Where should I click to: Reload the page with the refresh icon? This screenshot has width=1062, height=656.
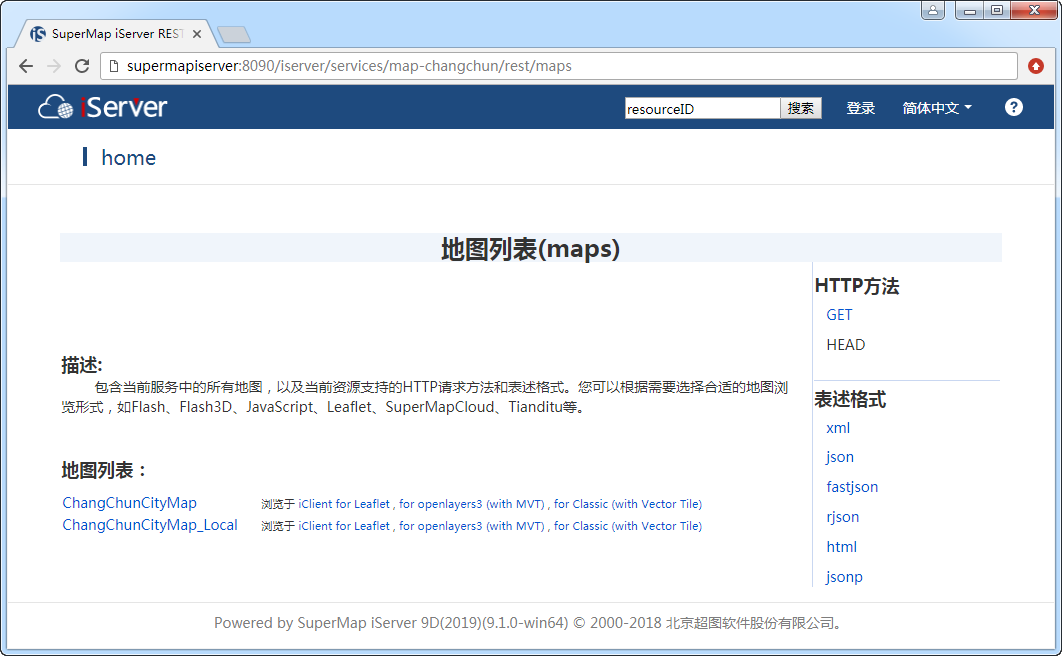point(82,66)
